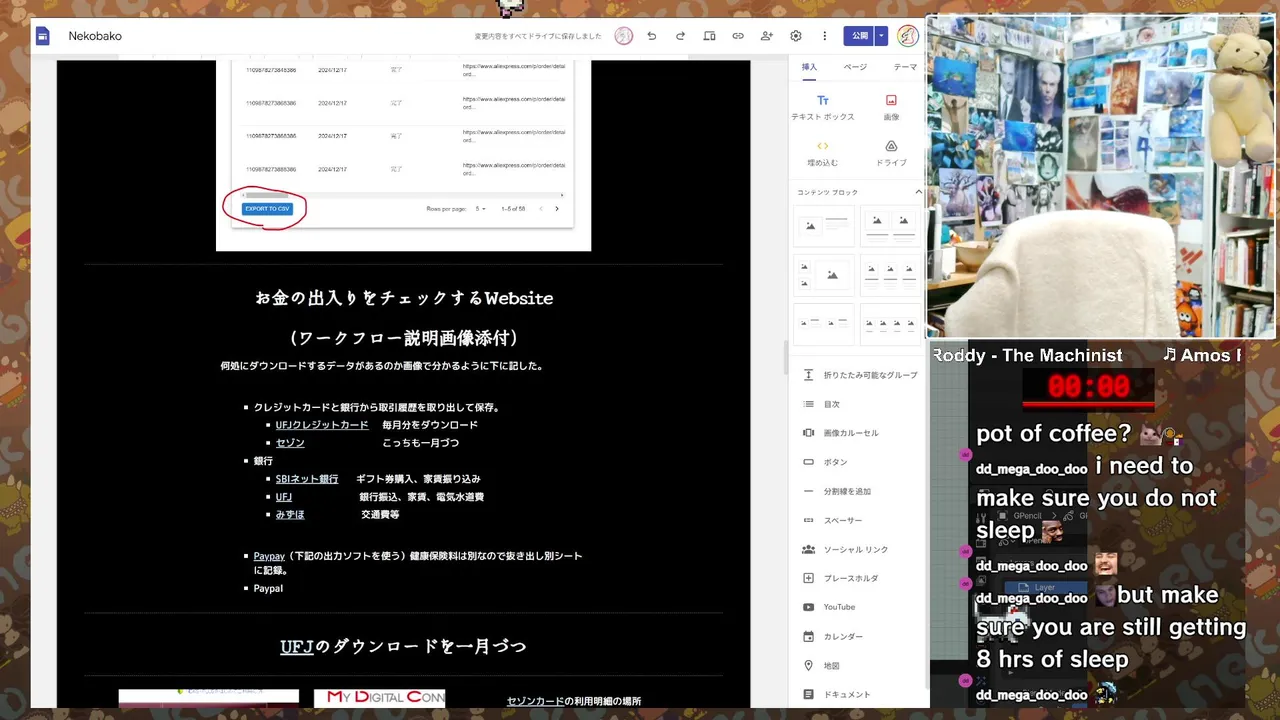Click the collaborator avatar in toolbar
The image size is (1280, 720).
tap(624, 36)
